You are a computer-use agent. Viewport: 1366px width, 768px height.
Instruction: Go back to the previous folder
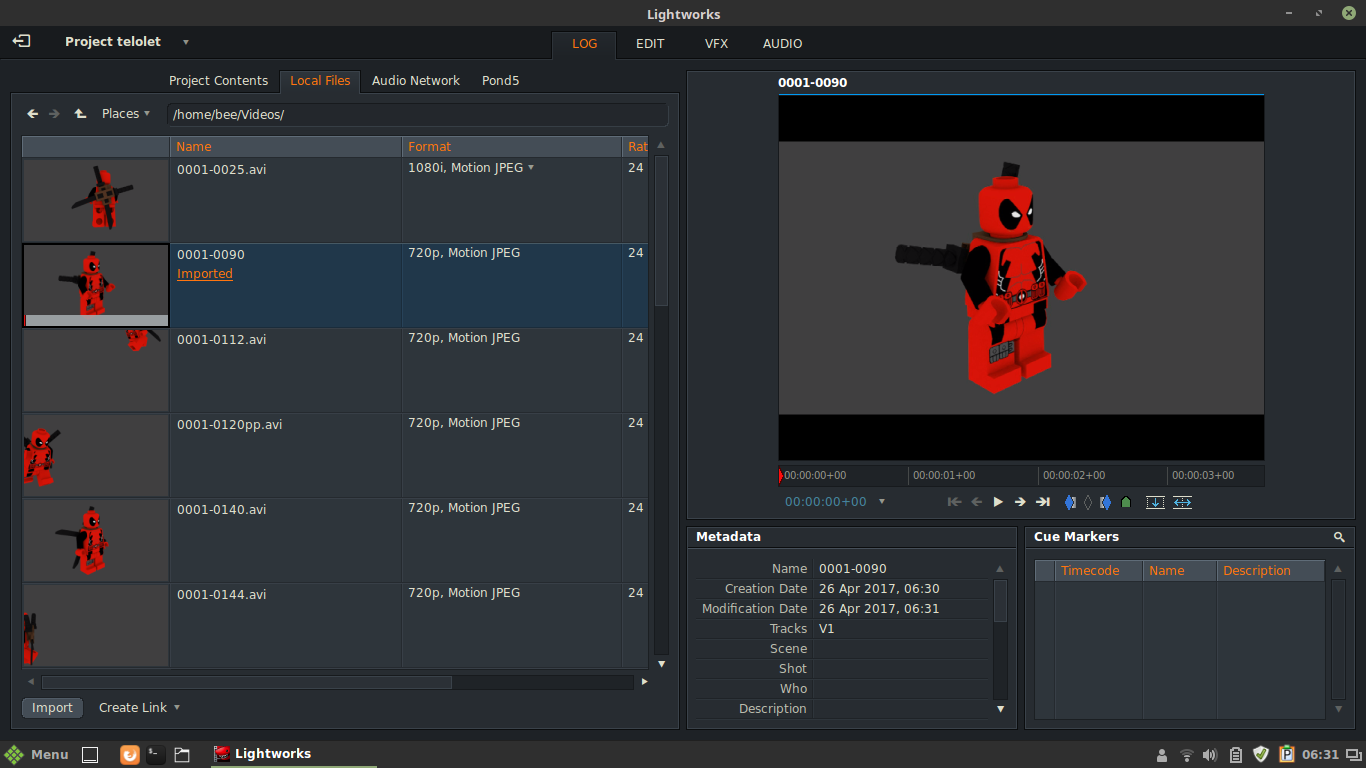(x=33, y=114)
